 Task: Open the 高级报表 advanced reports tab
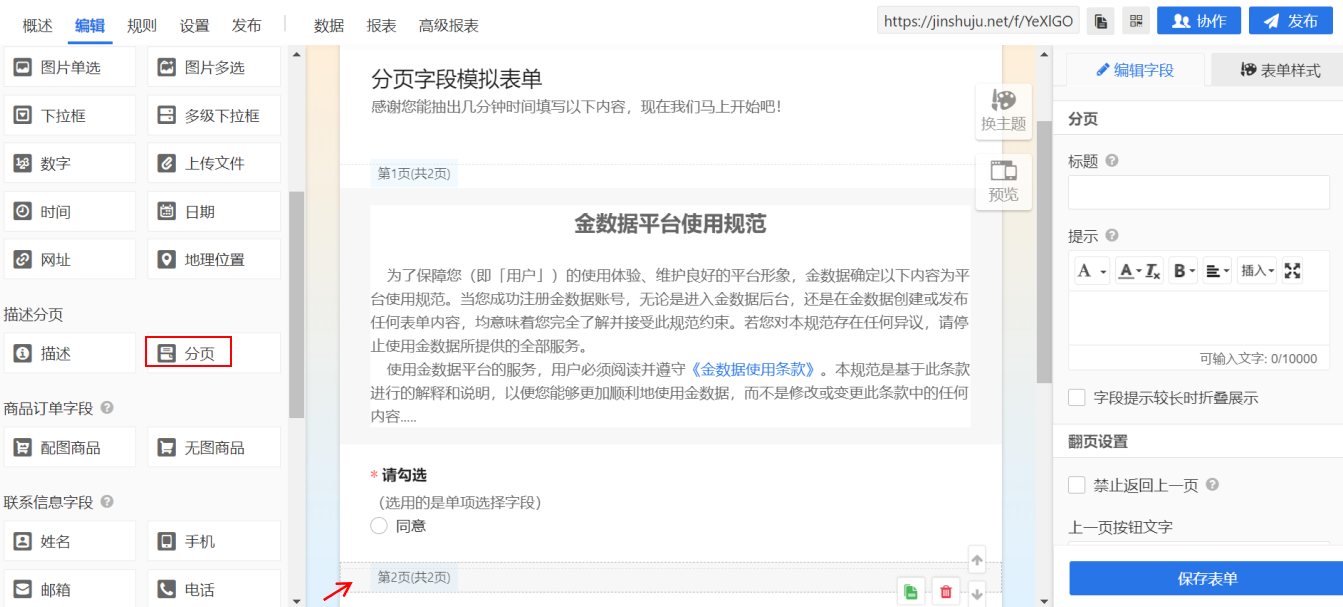pos(449,26)
